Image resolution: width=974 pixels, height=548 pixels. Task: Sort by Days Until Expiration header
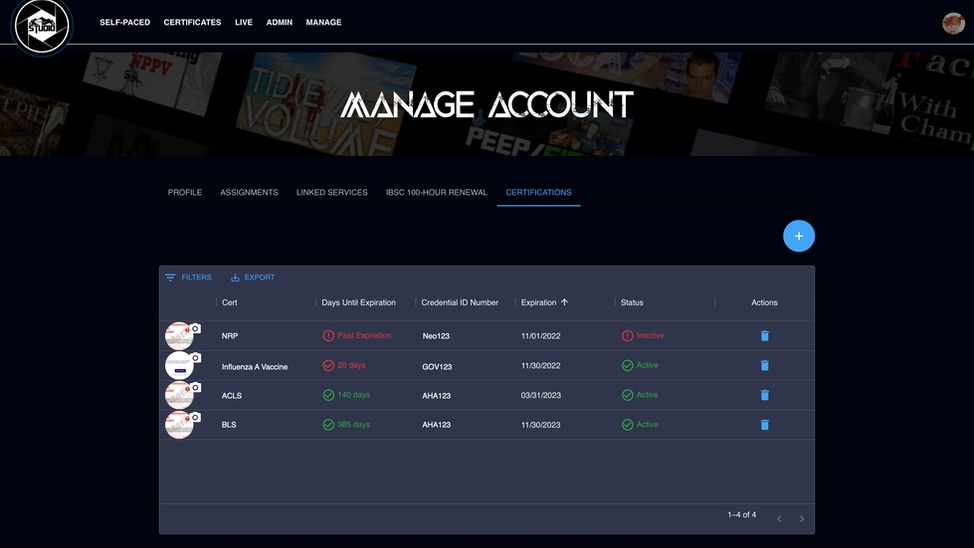click(x=358, y=303)
